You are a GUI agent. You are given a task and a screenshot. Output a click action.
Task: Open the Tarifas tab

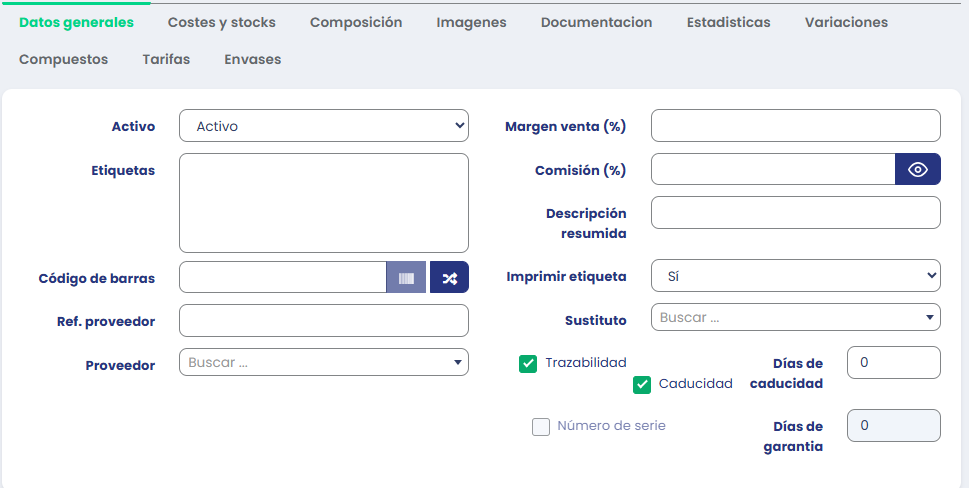(x=166, y=59)
